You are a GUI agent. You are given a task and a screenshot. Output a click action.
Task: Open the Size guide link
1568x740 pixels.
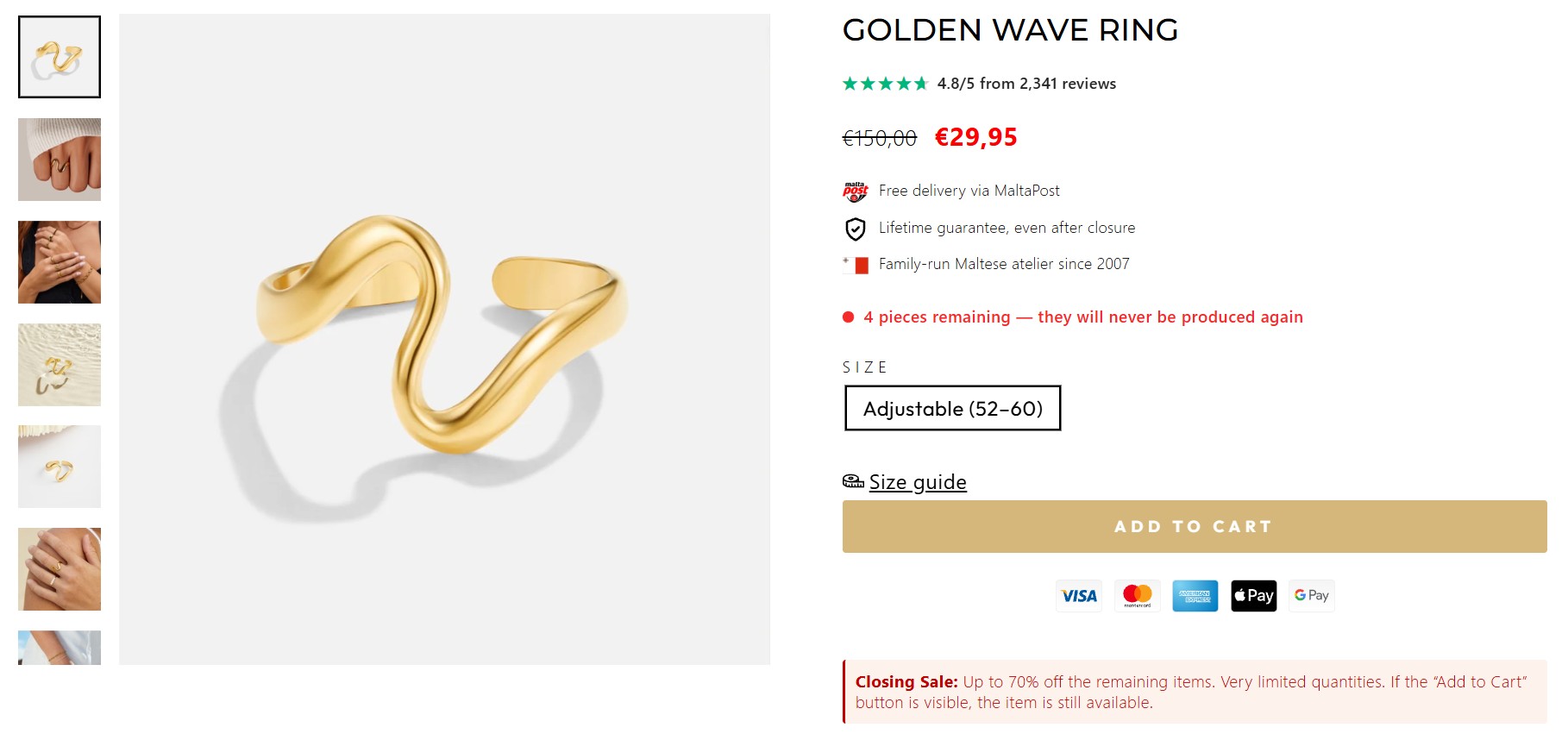918,482
